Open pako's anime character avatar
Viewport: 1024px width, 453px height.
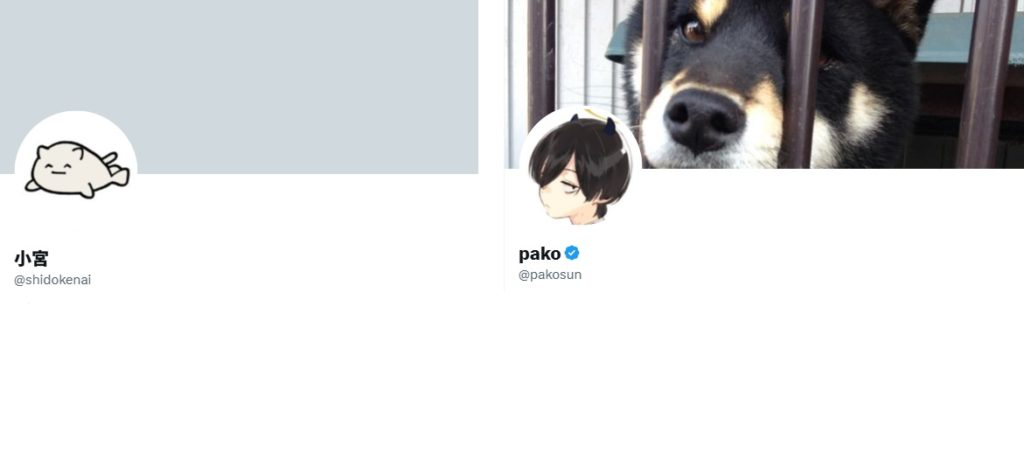(x=580, y=167)
